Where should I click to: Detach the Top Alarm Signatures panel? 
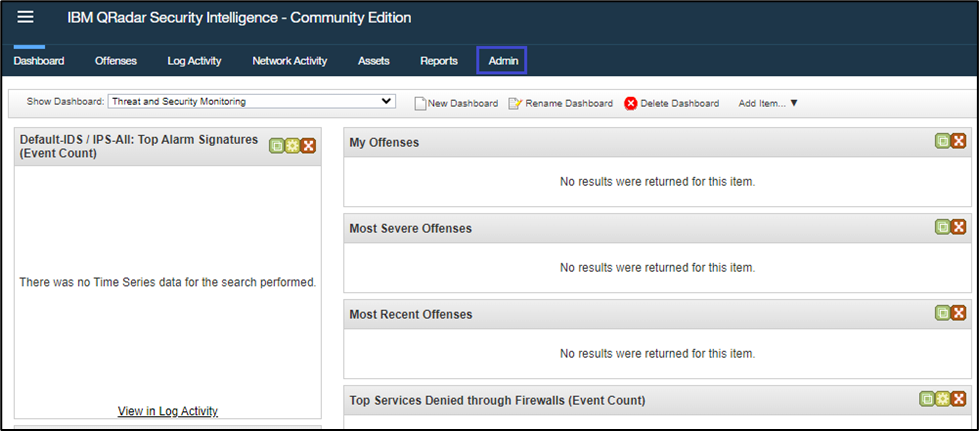coord(276,146)
